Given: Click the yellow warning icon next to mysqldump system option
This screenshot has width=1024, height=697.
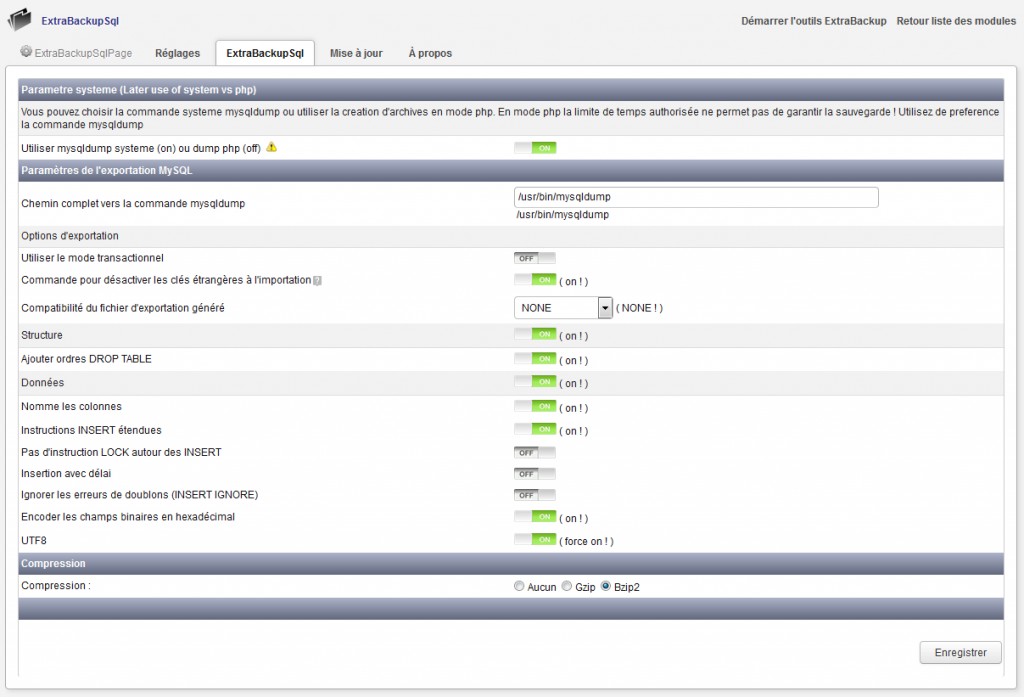Looking at the screenshot, I should point(272,147).
